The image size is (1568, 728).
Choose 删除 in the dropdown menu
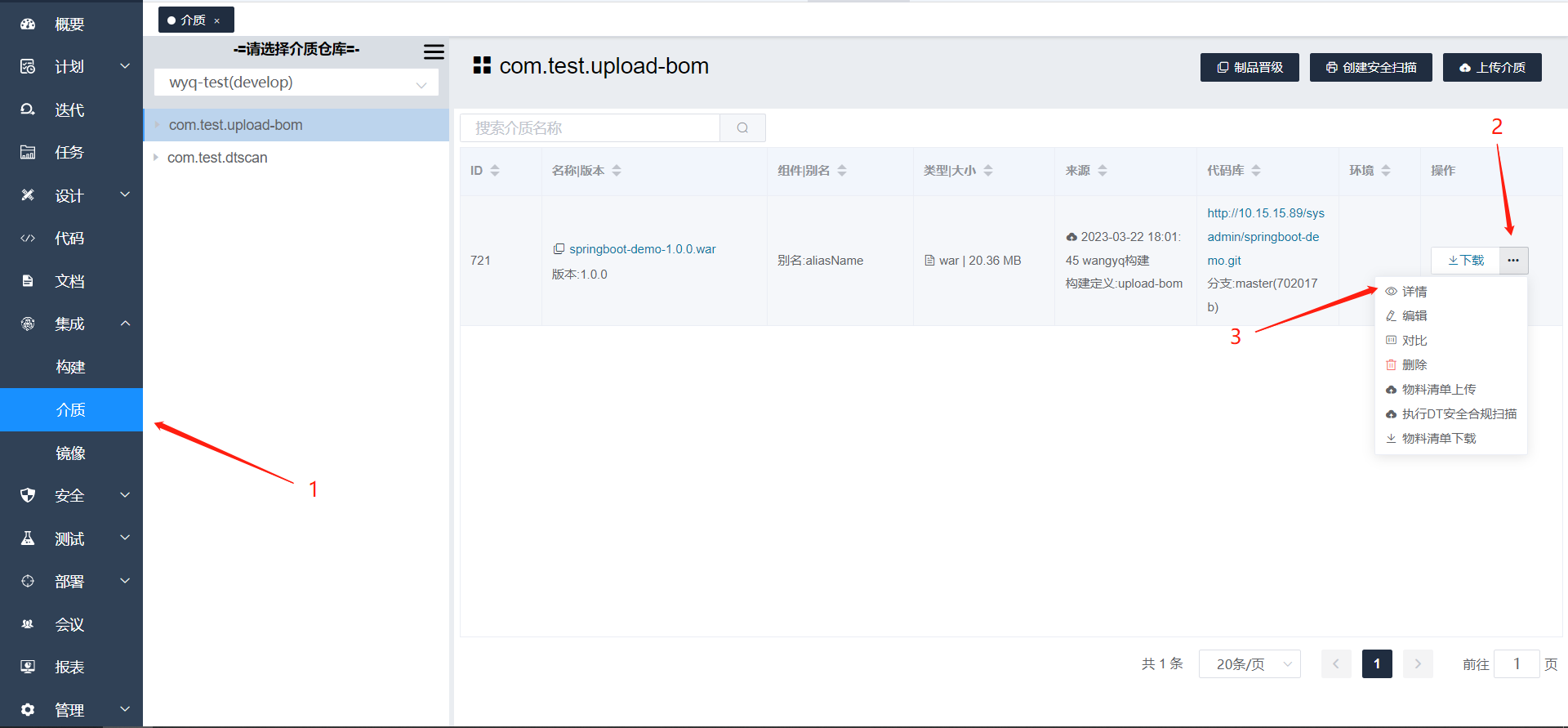pyautogui.click(x=1414, y=364)
